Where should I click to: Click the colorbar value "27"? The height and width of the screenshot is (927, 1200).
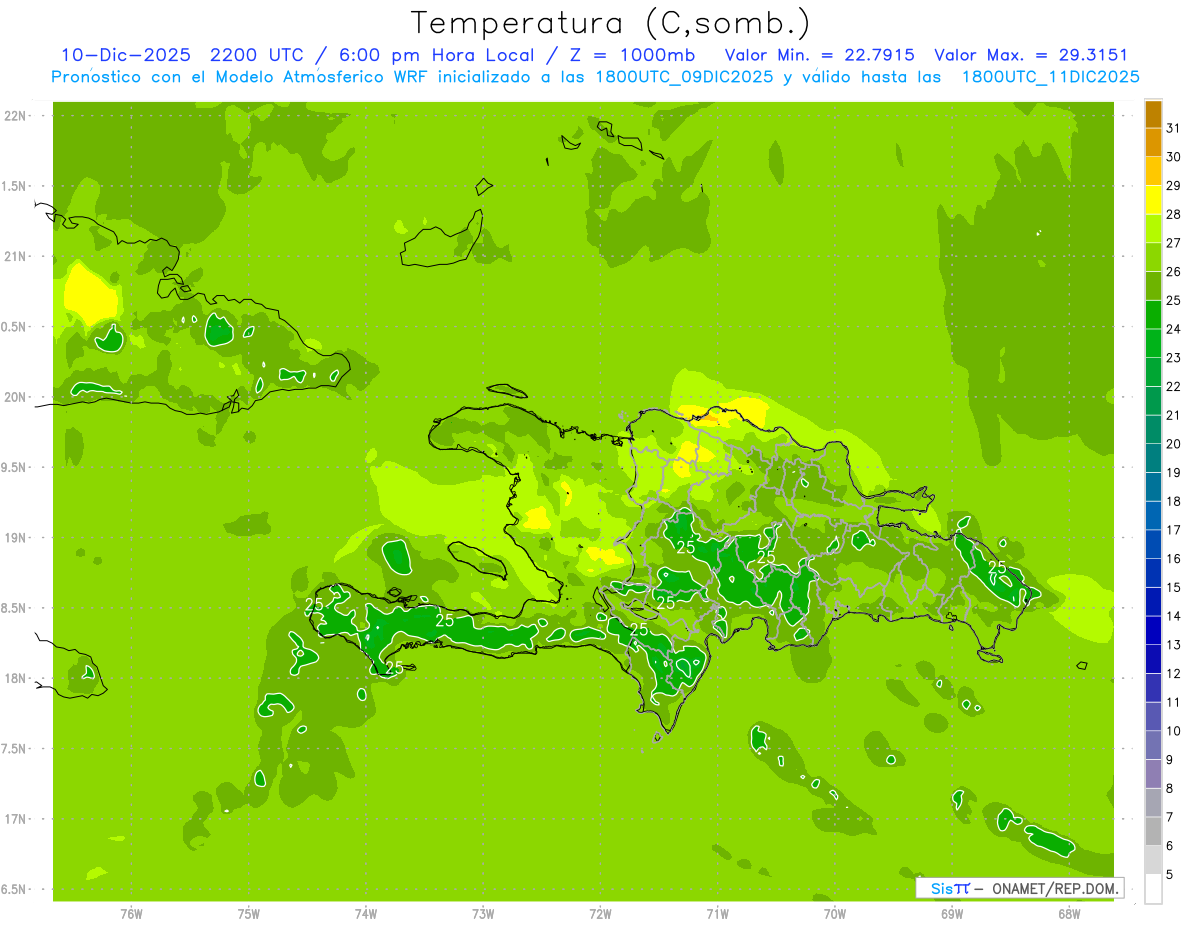tap(1173, 243)
